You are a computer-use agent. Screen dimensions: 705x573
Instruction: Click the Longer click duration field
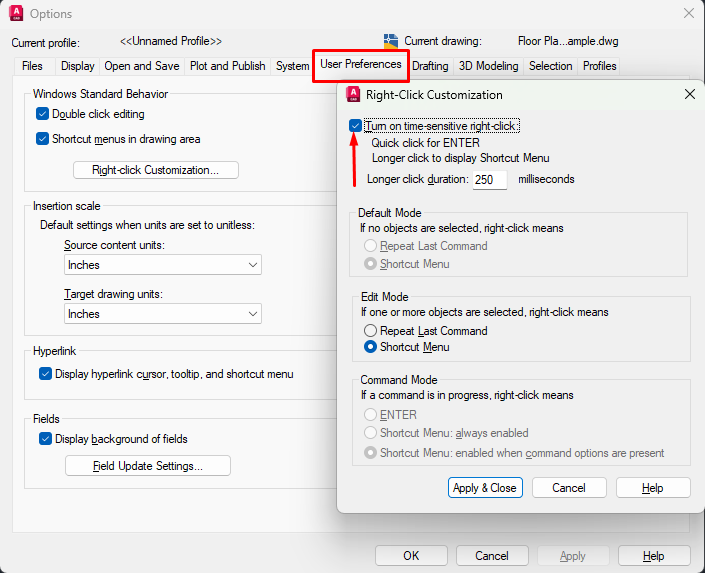490,179
